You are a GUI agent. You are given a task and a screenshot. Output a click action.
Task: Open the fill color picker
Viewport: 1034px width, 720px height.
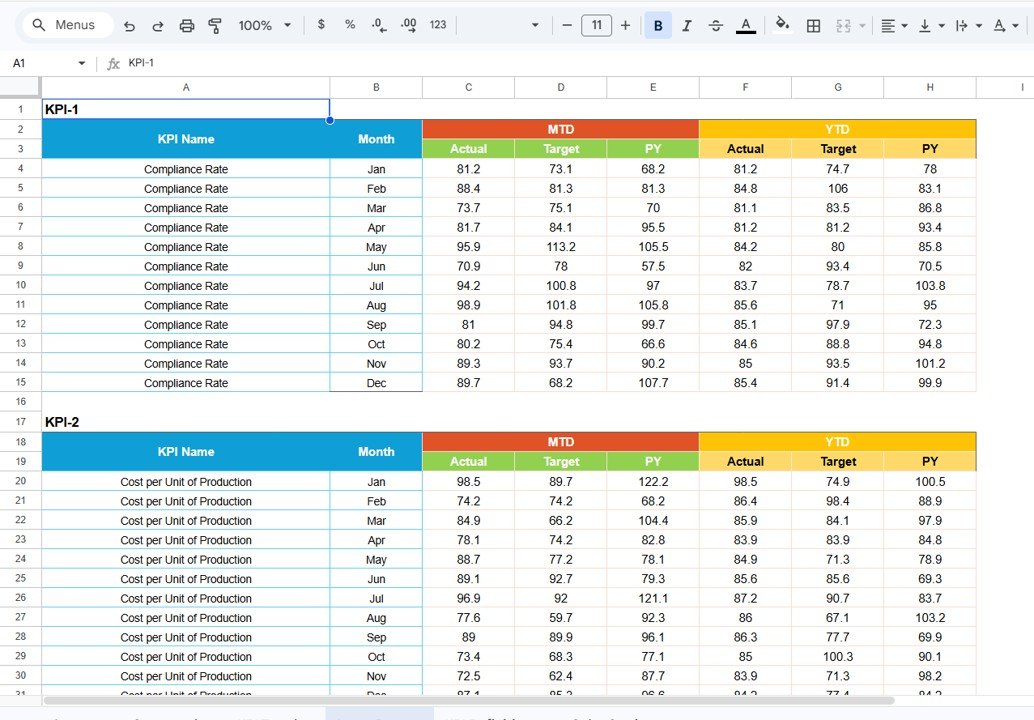point(782,26)
